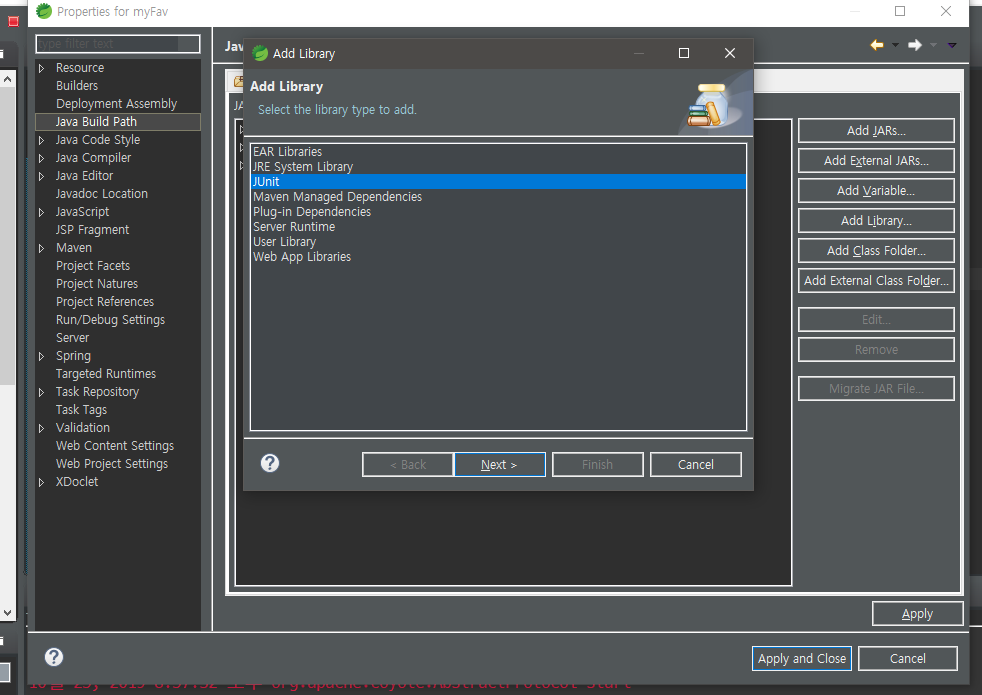Open Project Facets page
Viewport: 982px width, 695px height.
point(93,266)
